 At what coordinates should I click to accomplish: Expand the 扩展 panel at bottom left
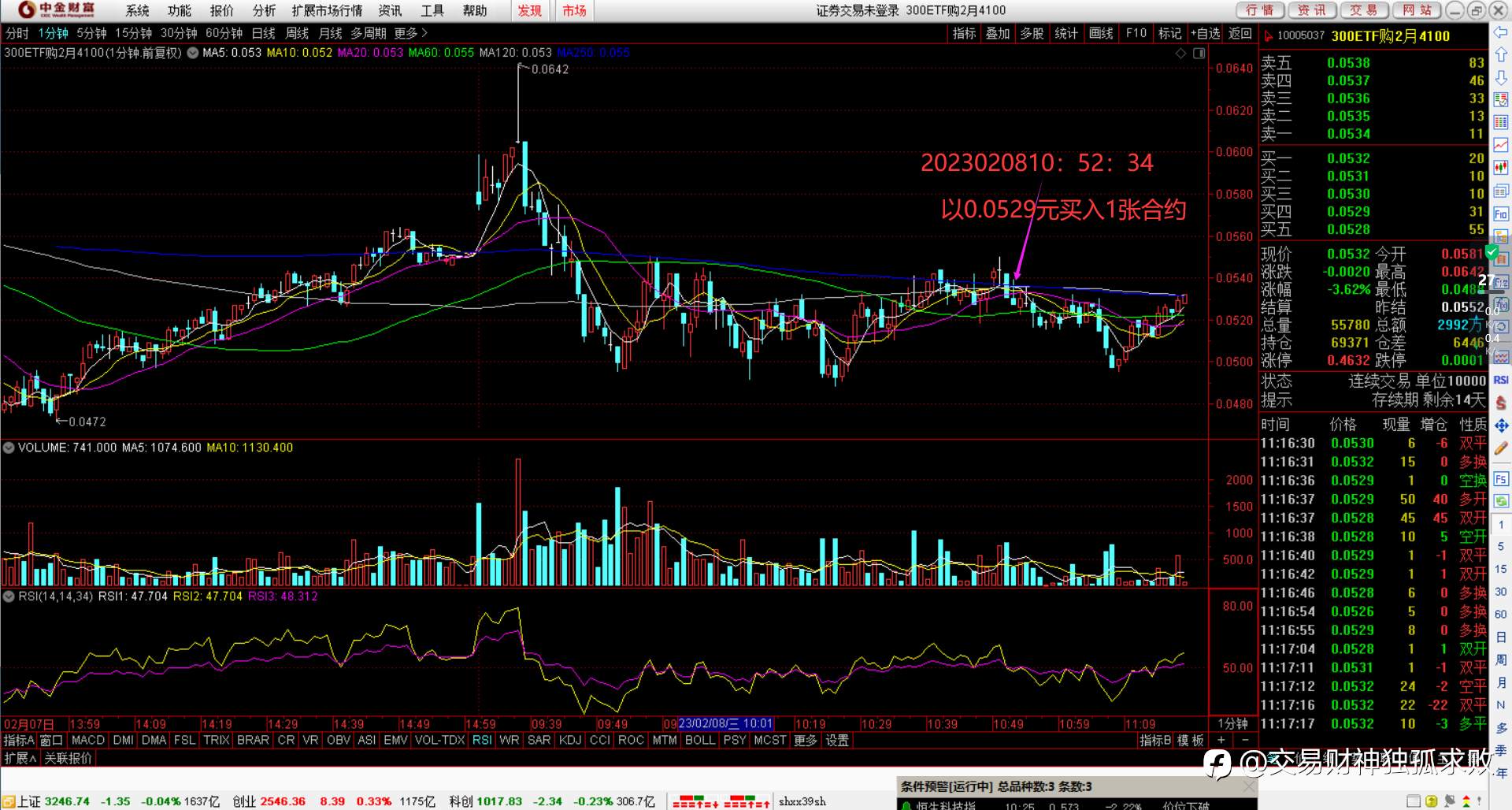point(20,758)
